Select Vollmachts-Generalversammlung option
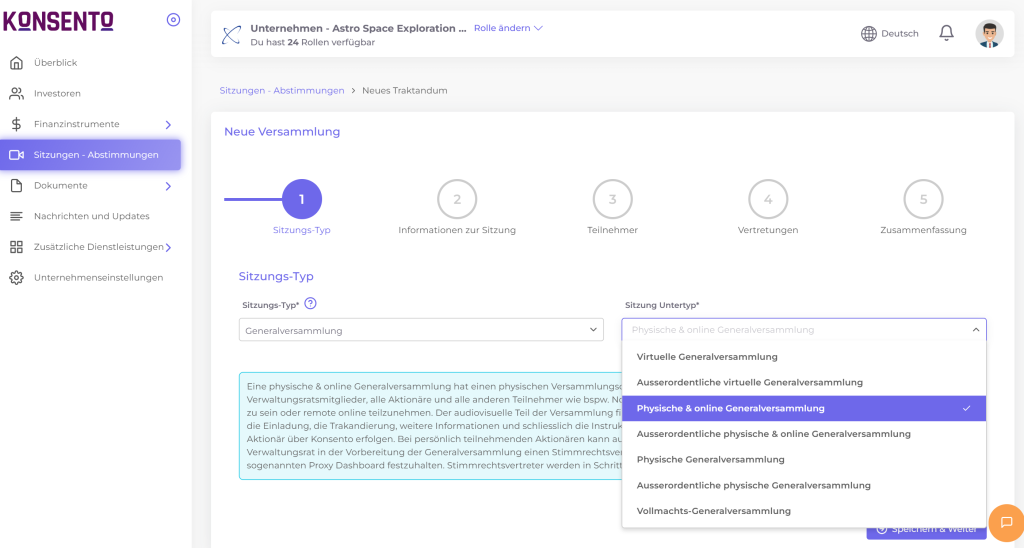Screen dimensions: 1024x548 point(803,511)
